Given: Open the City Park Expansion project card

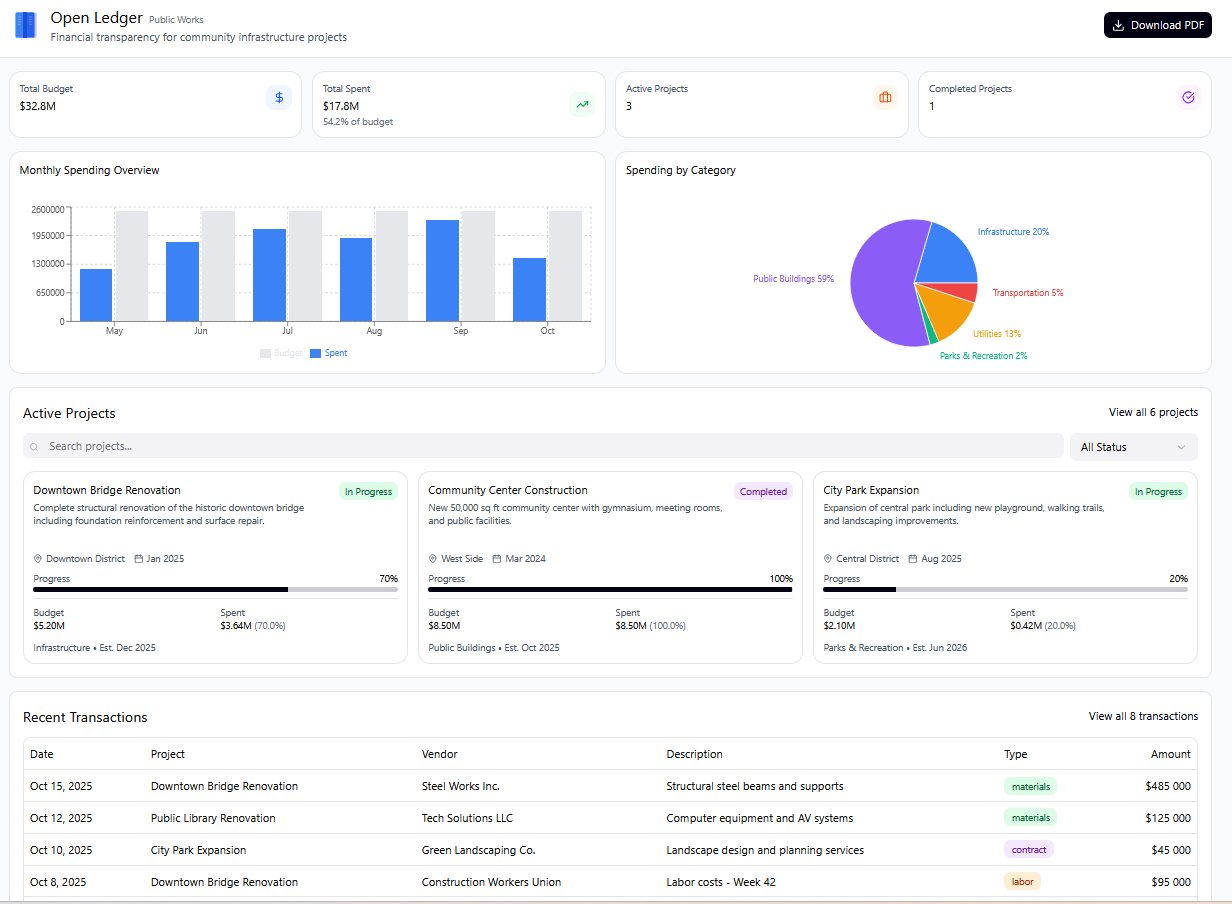Looking at the screenshot, I should coord(1004,566).
